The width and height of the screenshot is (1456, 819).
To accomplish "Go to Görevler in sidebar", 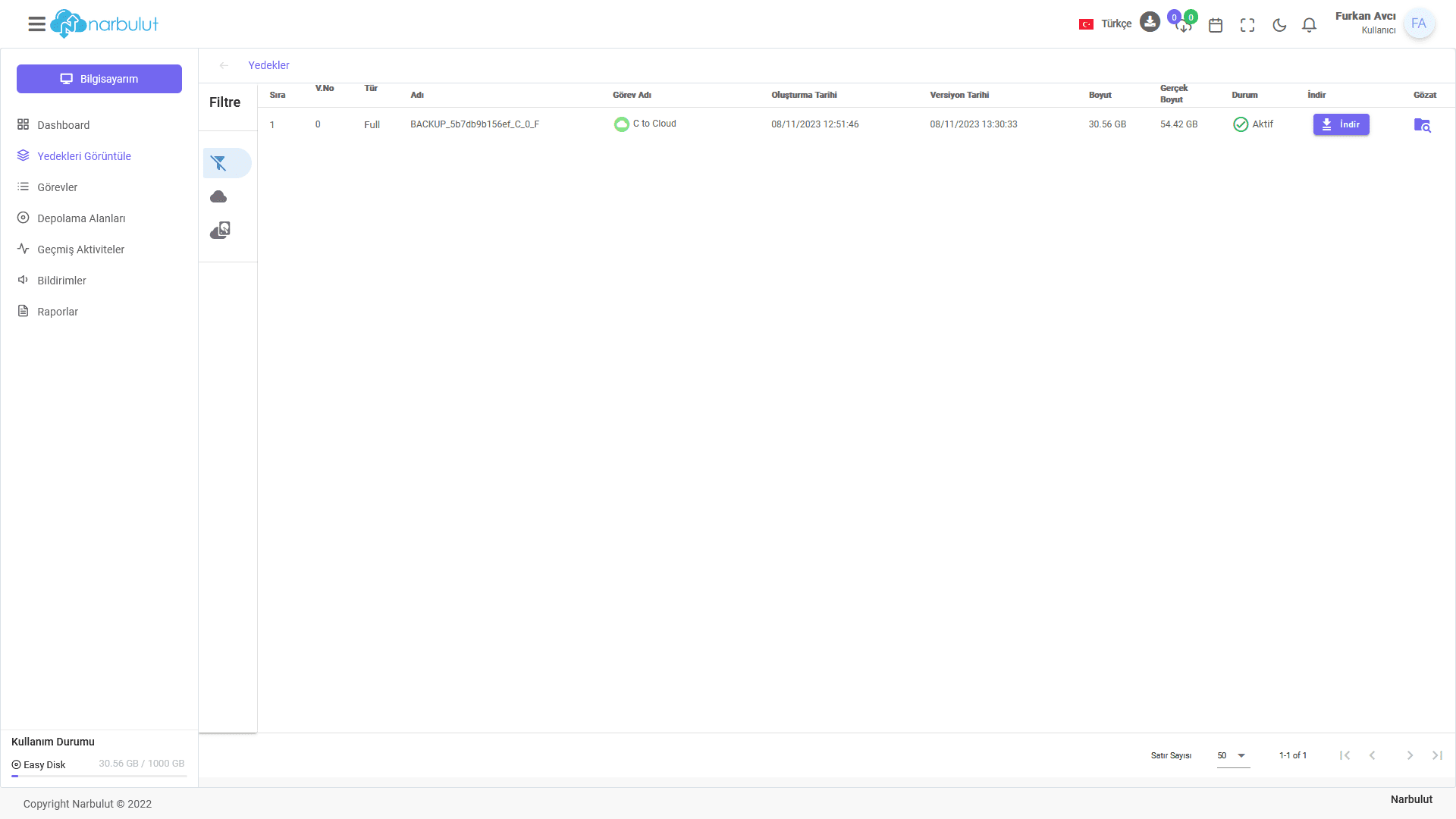I will (58, 187).
